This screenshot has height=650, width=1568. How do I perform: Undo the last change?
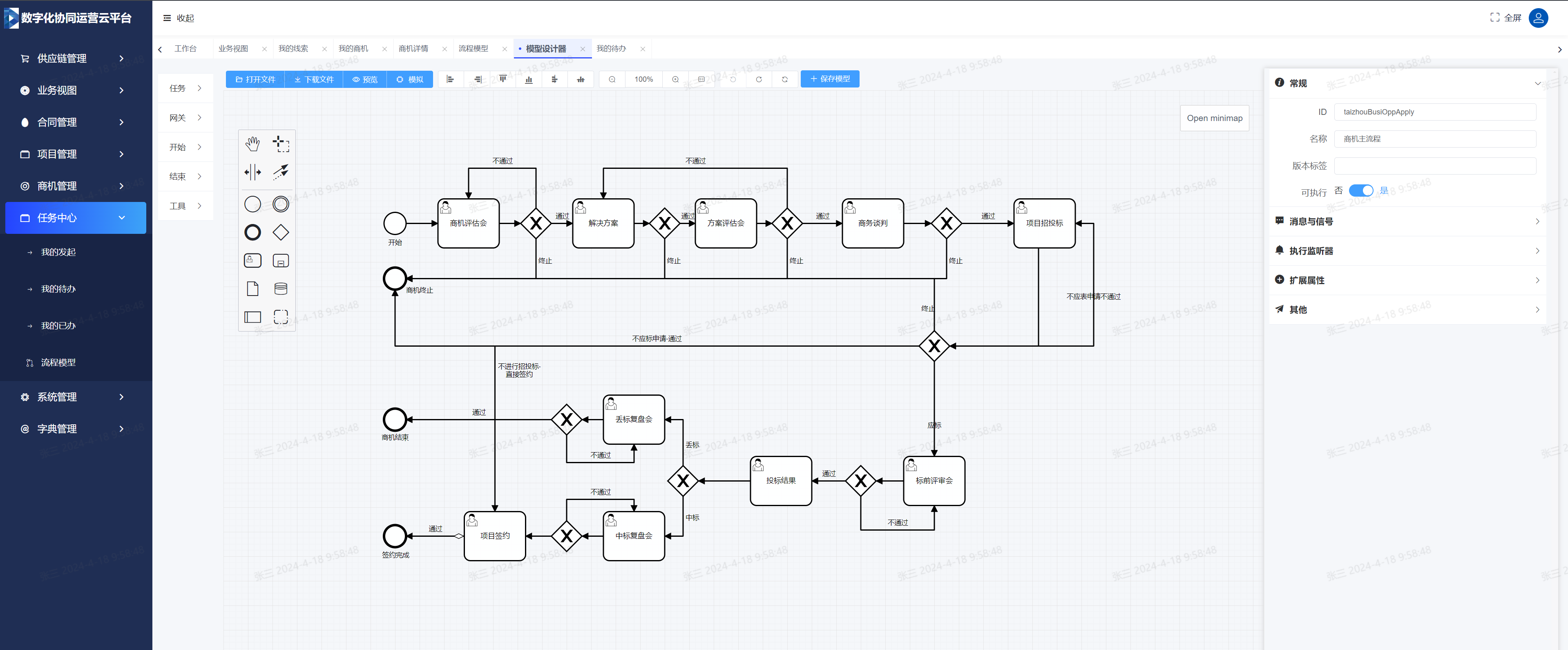tap(733, 79)
